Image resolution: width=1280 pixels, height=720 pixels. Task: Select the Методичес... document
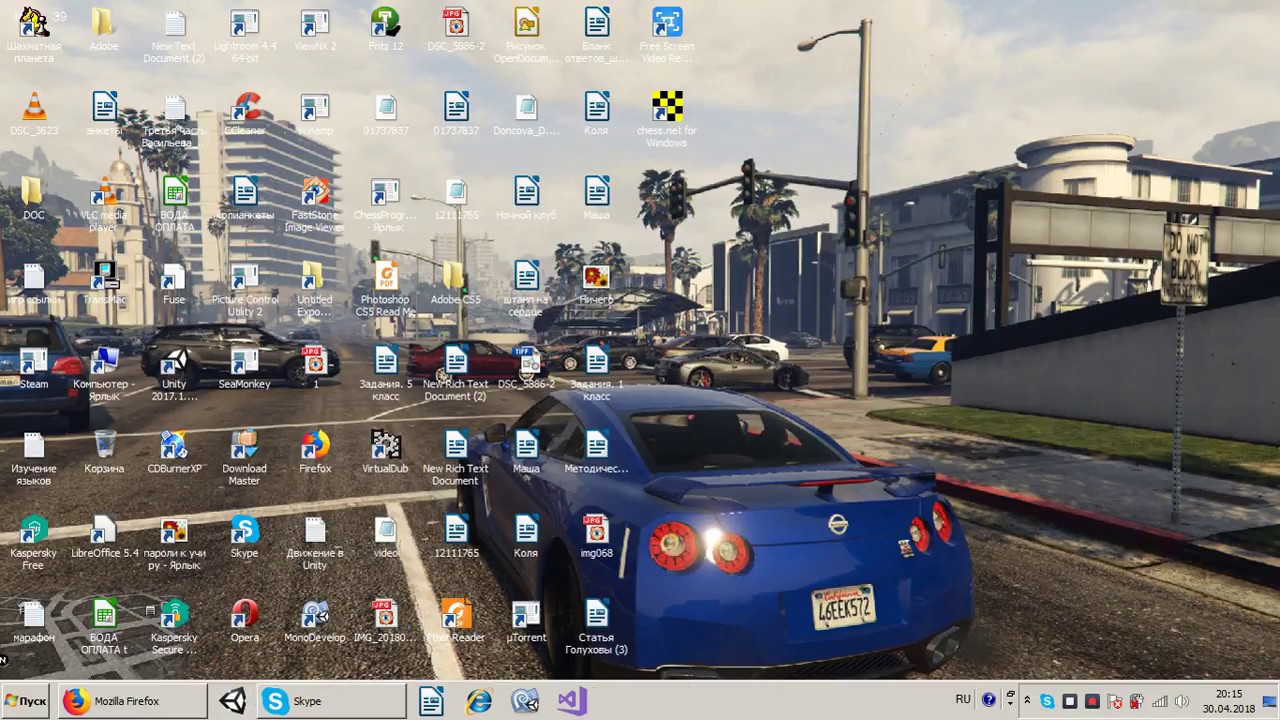tap(597, 451)
